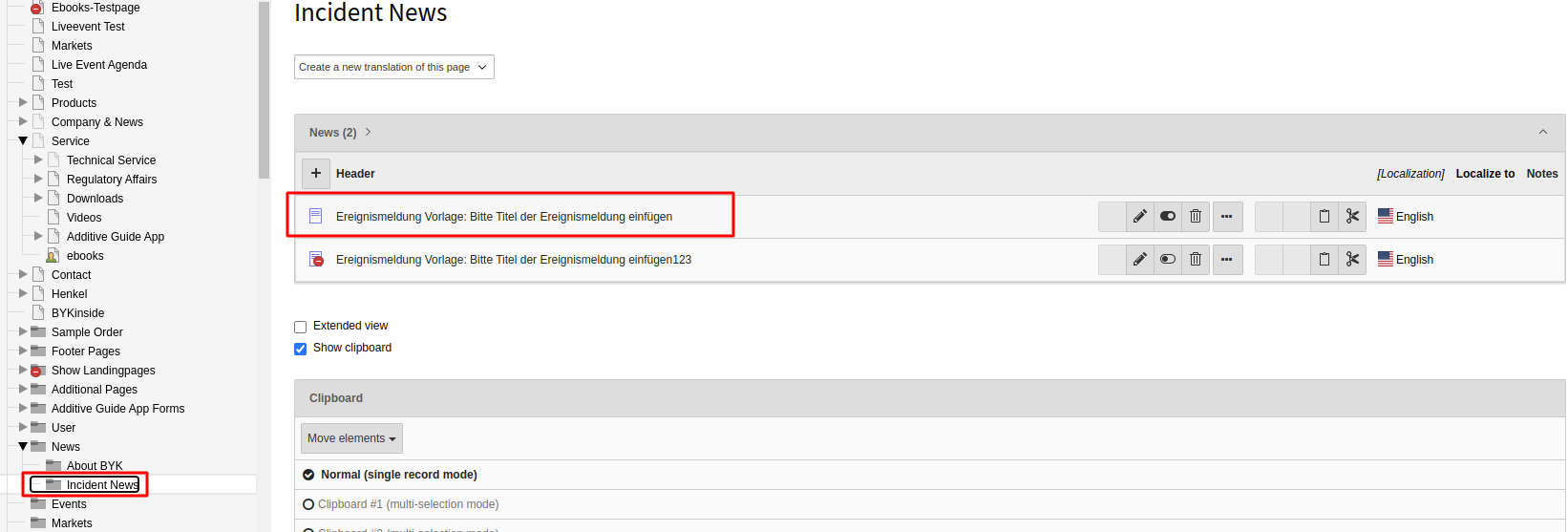Image resolution: width=1568 pixels, height=532 pixels.
Task: Delete the first Ereignismeldung record with the trash icon
Action: [x=1196, y=217]
